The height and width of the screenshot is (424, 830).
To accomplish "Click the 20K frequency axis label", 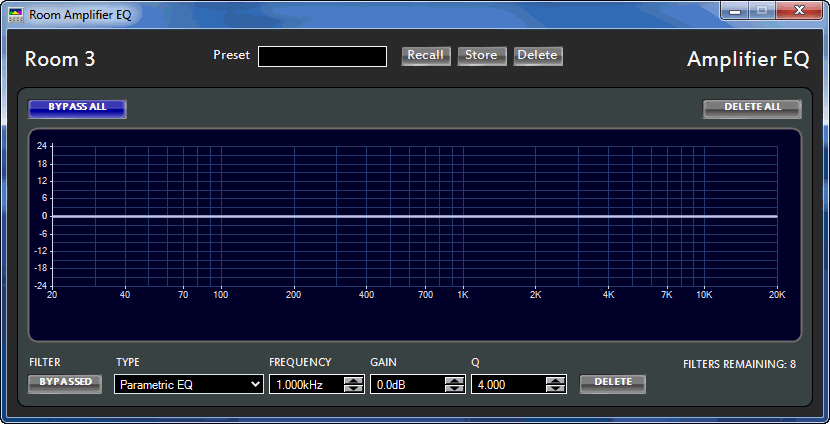I will click(x=777, y=295).
